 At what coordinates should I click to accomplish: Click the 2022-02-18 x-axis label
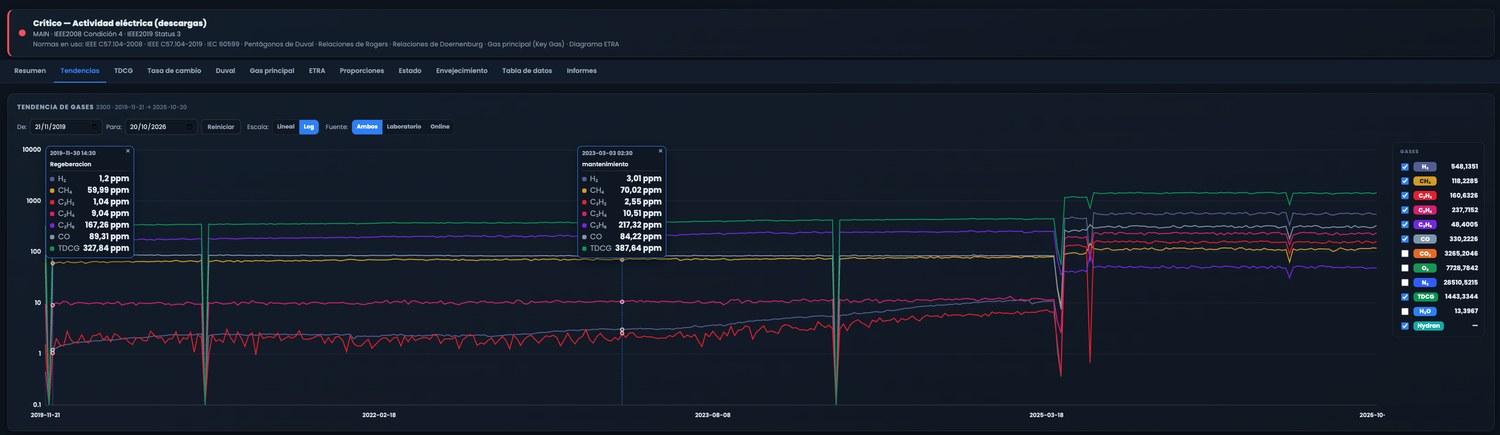[378, 413]
